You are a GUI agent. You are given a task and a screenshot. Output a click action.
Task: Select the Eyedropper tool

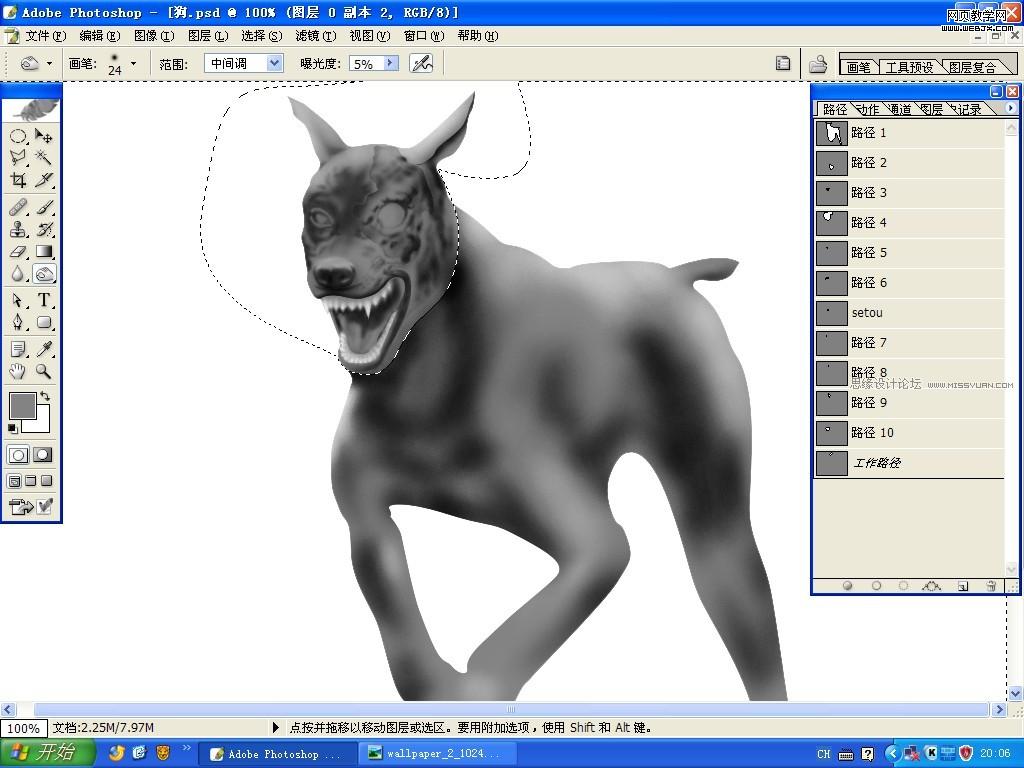(x=44, y=349)
